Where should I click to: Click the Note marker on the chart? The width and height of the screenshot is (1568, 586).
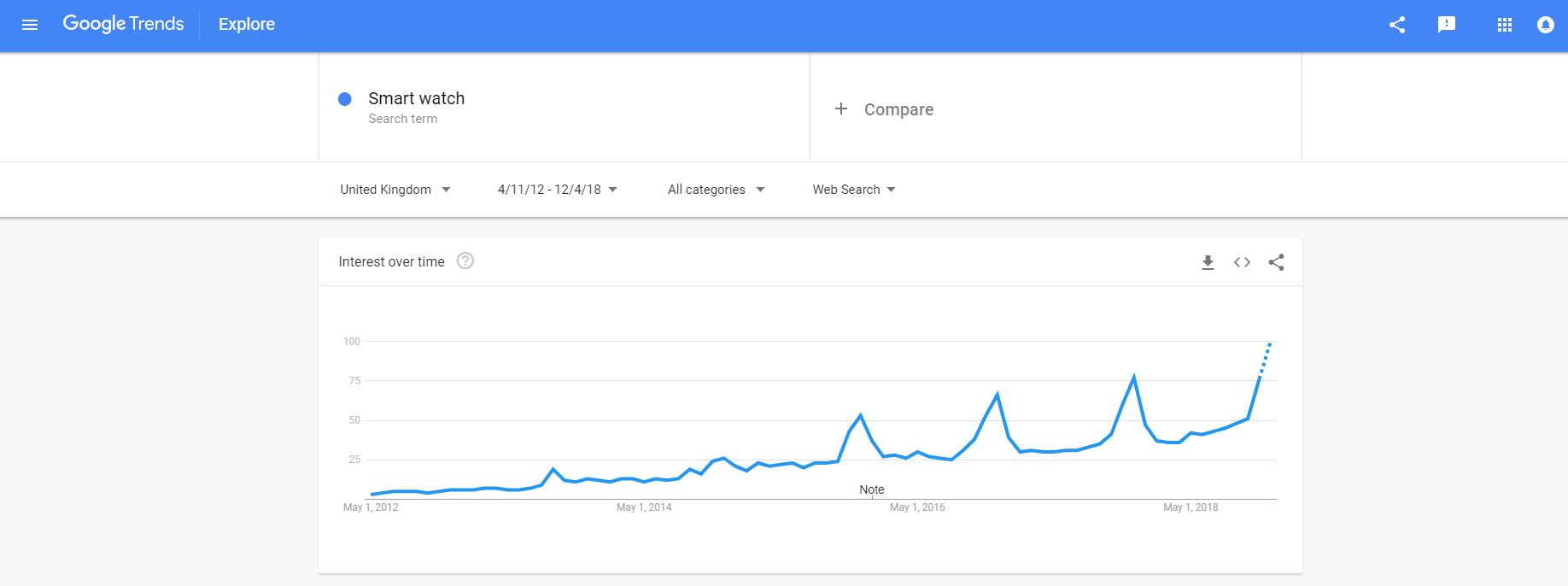872,489
